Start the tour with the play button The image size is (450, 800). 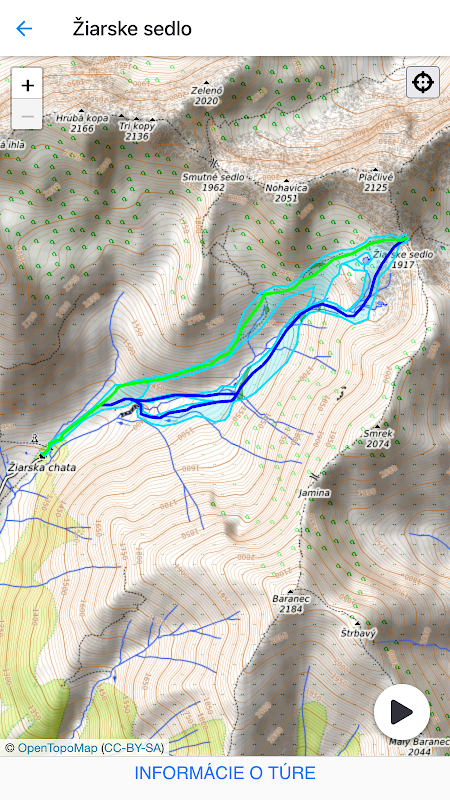point(402,711)
